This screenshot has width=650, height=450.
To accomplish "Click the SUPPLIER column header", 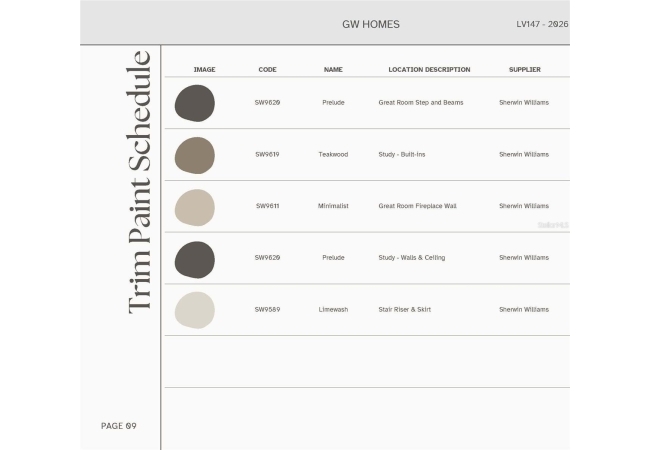I will [524, 70].
